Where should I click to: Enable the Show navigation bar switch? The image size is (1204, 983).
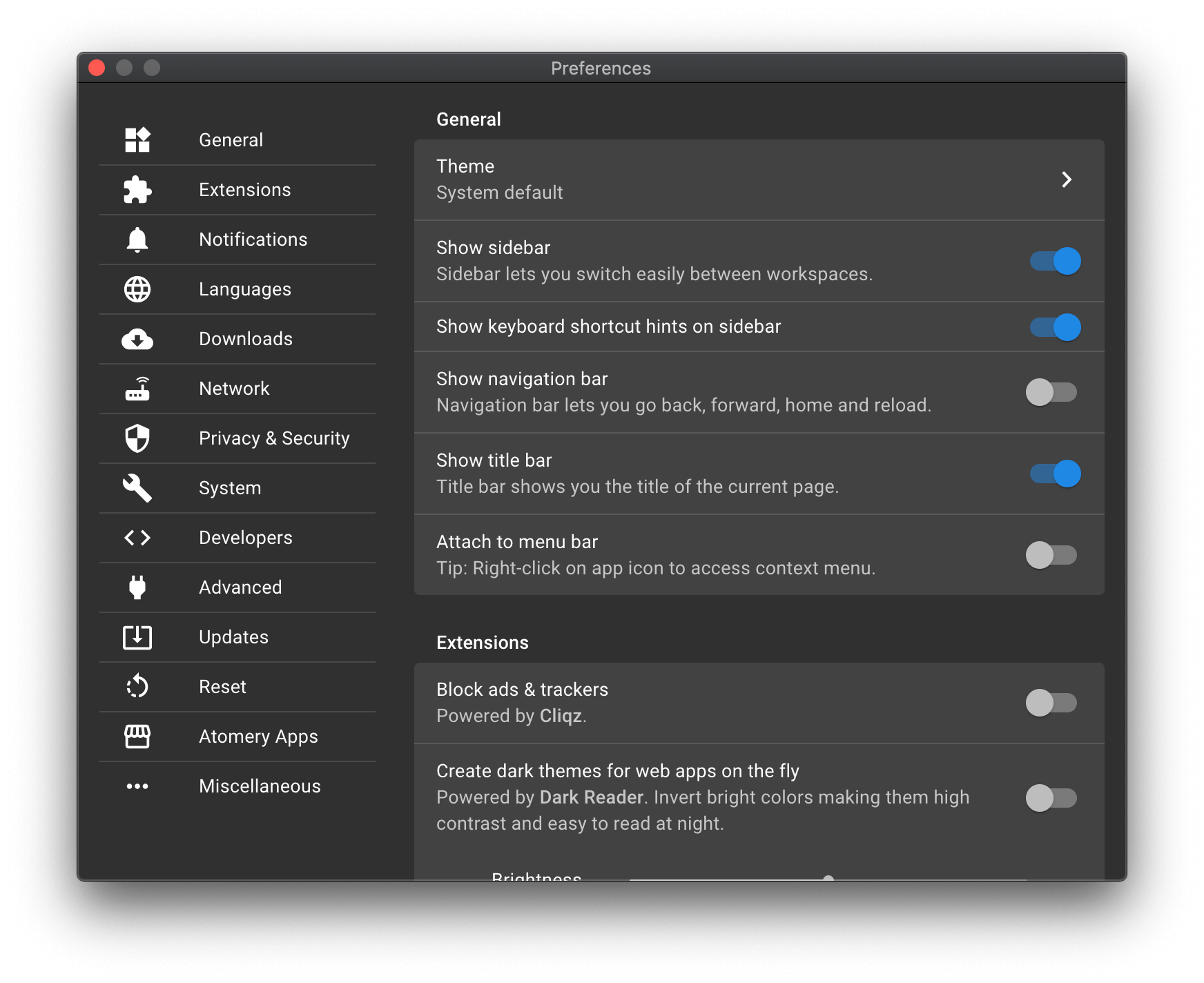point(1051,392)
